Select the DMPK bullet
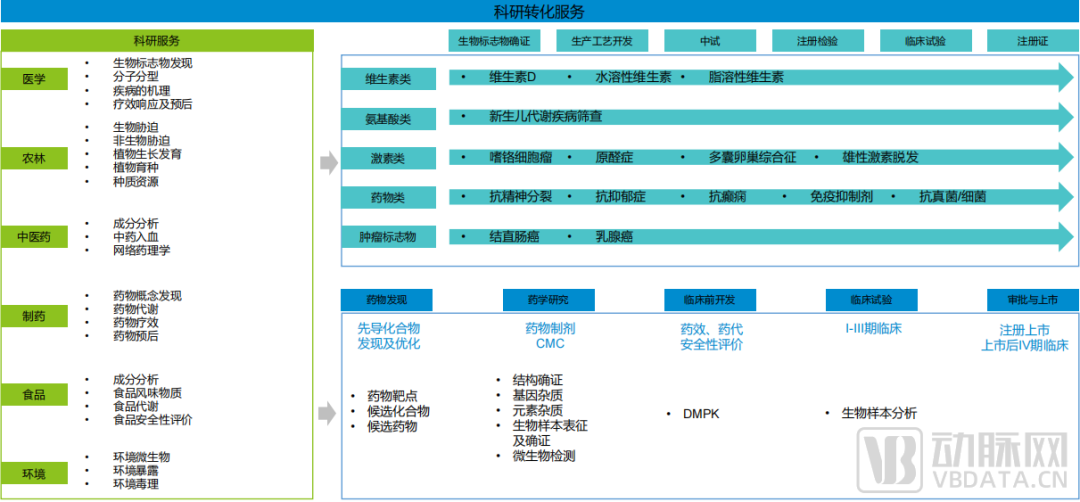Image resolution: width=1080 pixels, height=502 pixels. 701,413
